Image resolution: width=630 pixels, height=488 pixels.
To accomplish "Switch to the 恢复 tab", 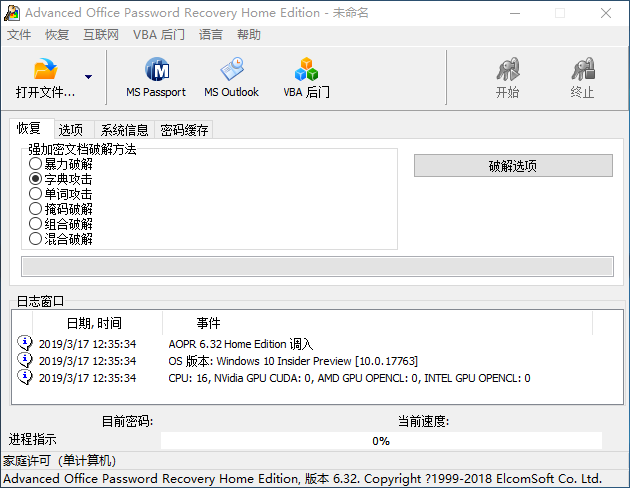I will (31, 129).
